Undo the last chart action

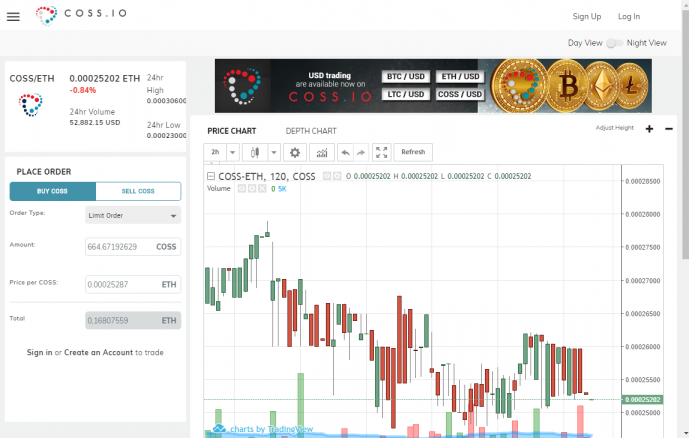[x=345, y=152]
